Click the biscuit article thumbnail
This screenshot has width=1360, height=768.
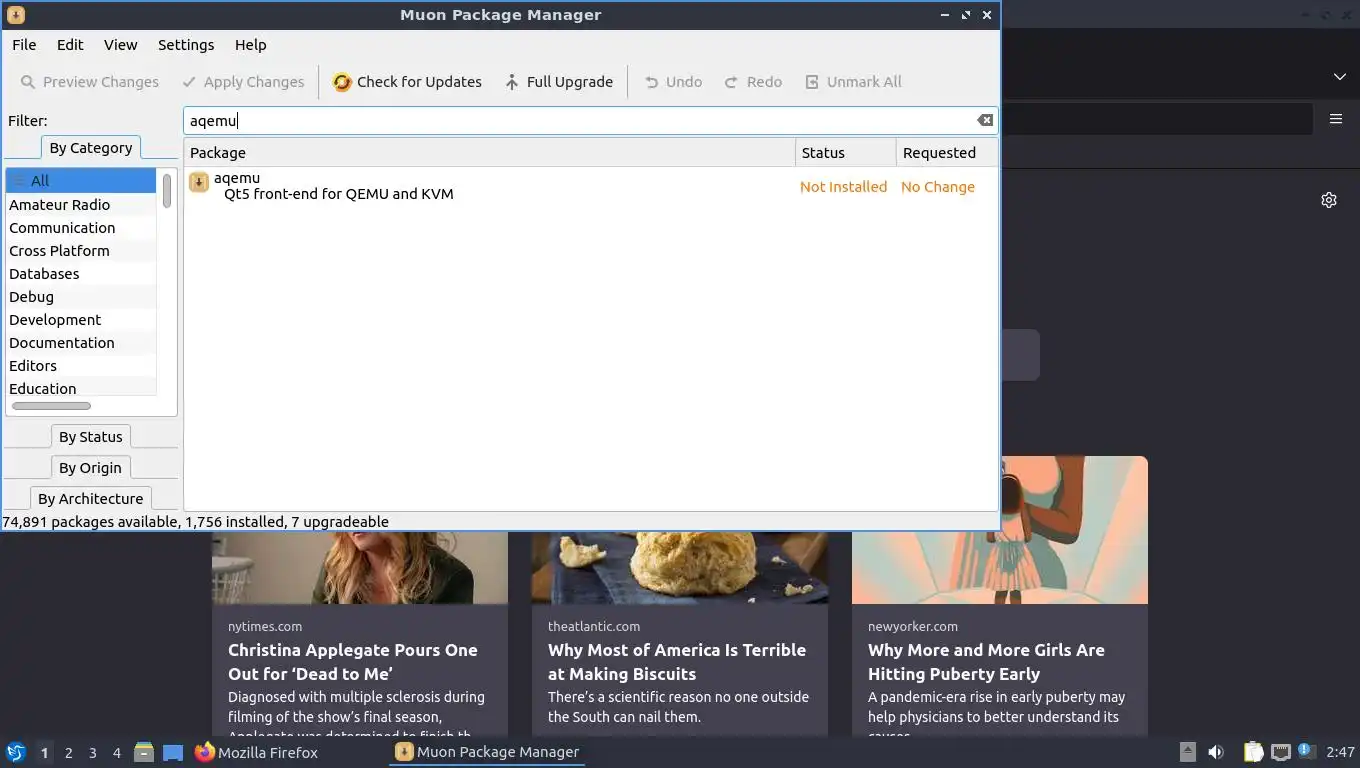[680, 567]
